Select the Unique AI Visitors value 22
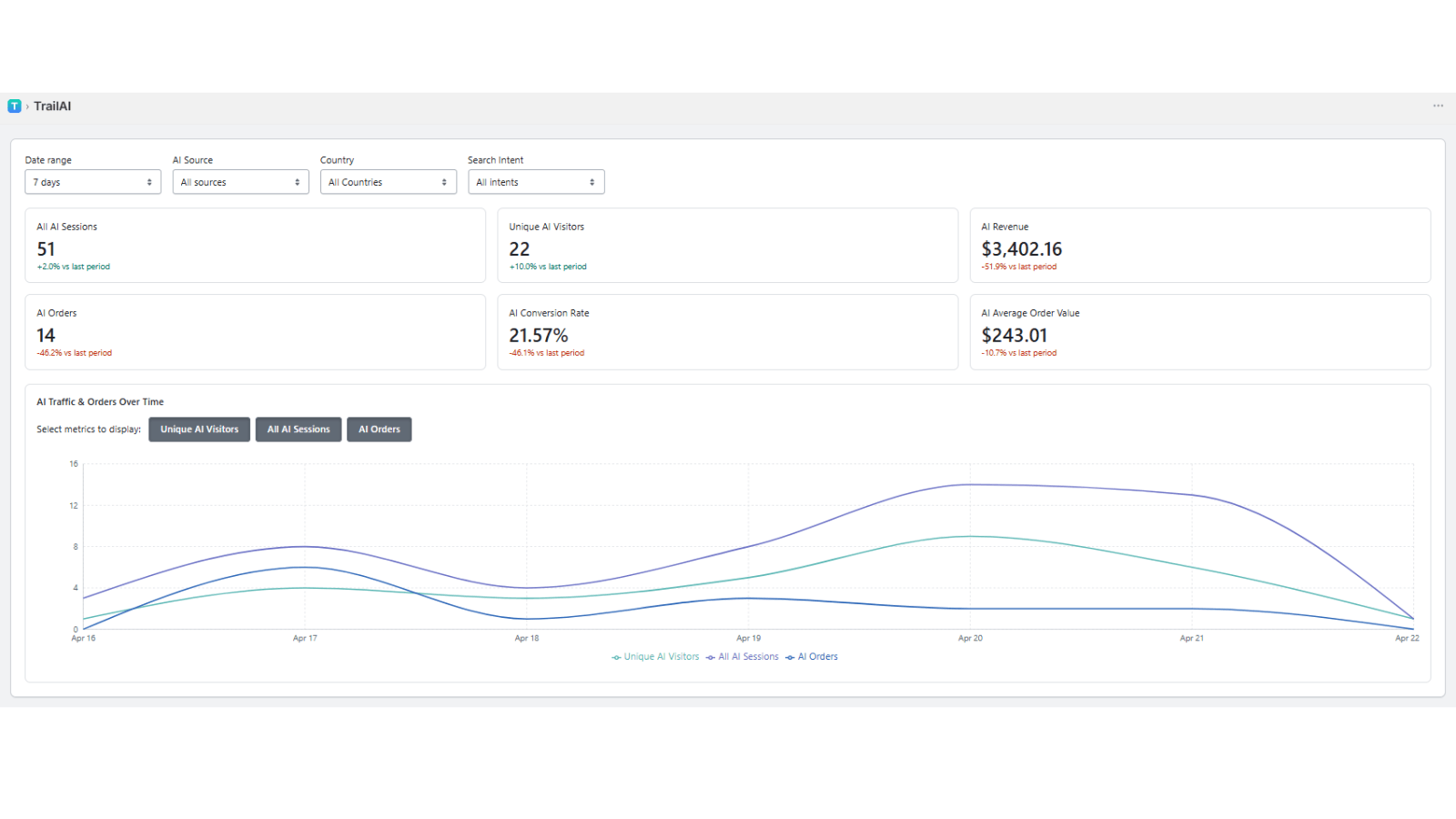 tap(520, 249)
